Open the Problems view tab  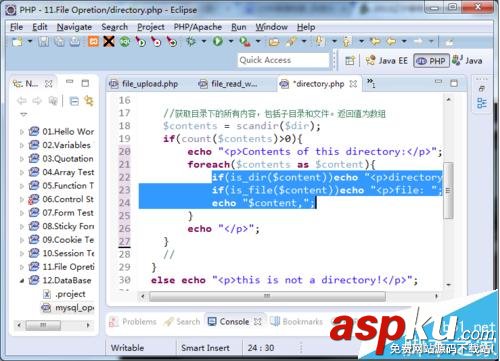coord(133,322)
